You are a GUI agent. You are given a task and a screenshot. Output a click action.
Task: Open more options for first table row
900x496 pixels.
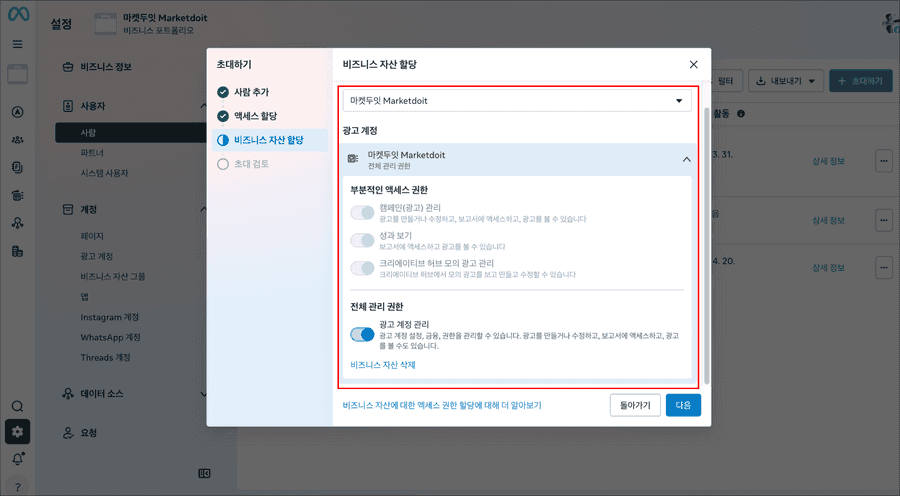pos(883,161)
